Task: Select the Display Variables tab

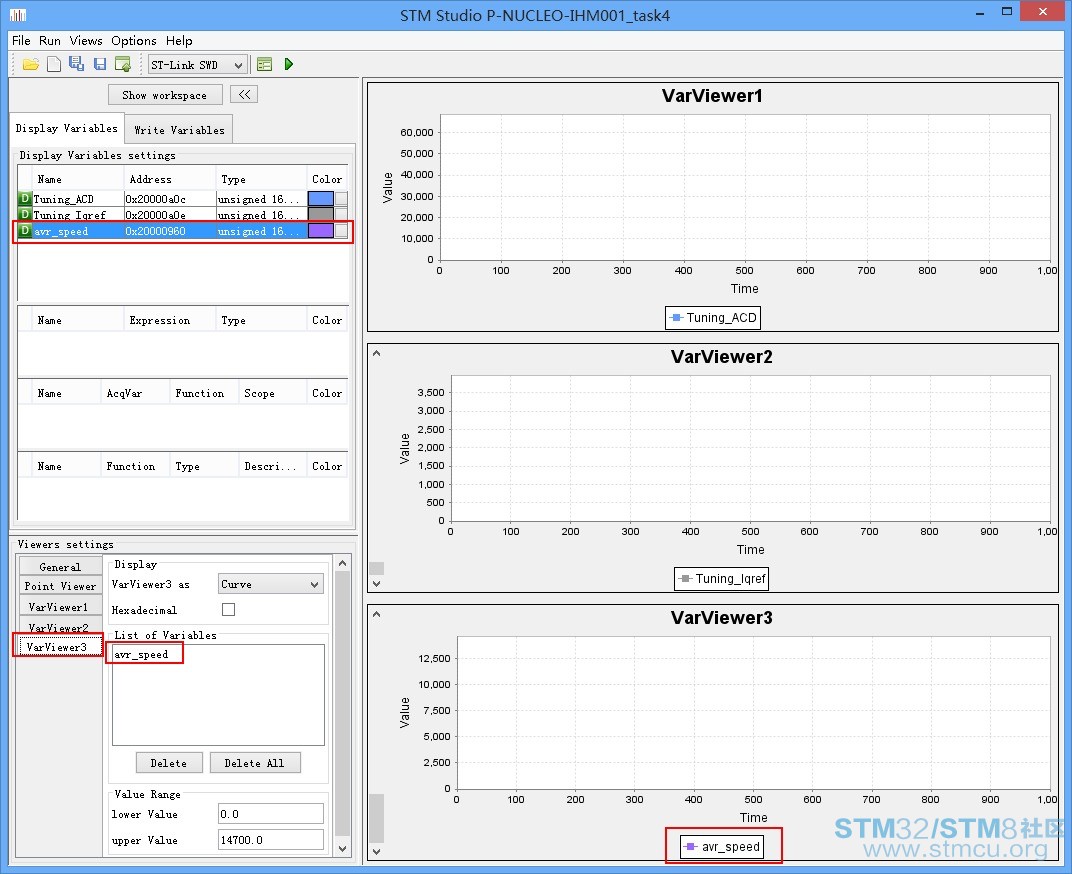Action: pyautogui.click(x=67, y=128)
